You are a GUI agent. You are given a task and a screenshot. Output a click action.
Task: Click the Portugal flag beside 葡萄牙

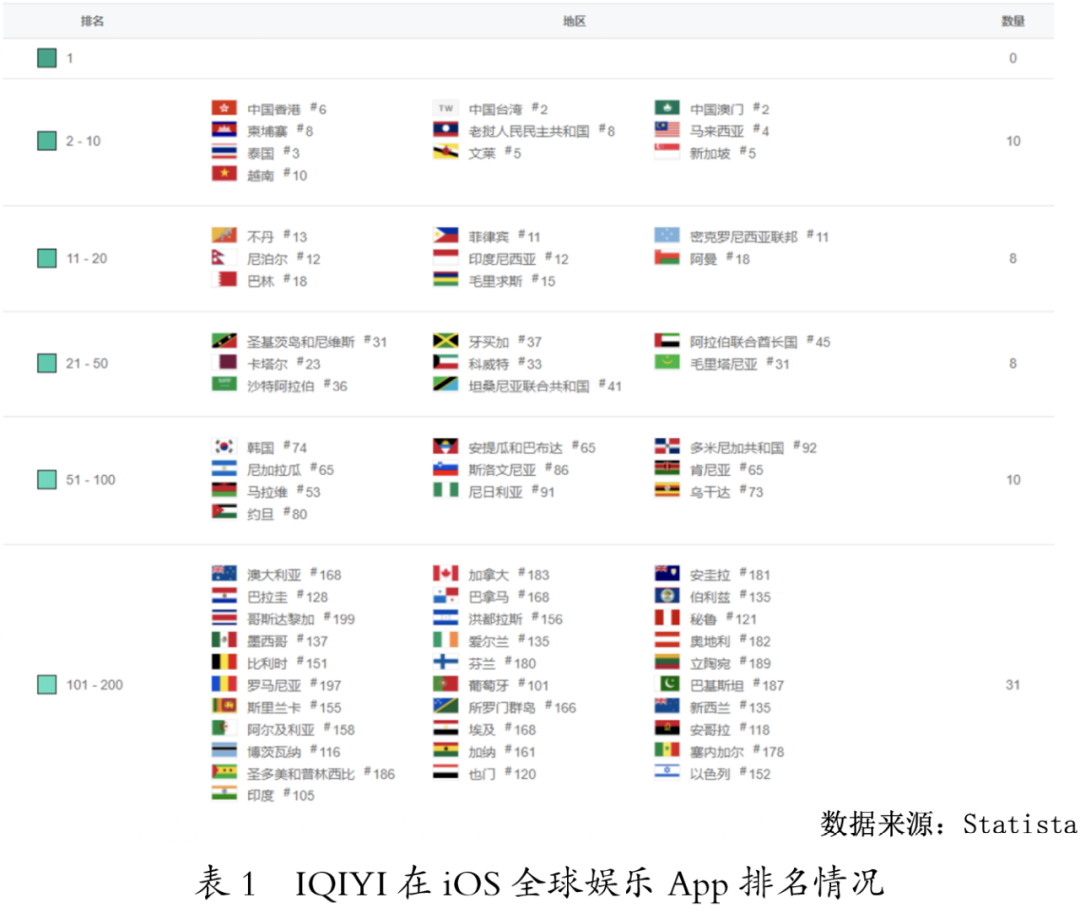click(446, 685)
